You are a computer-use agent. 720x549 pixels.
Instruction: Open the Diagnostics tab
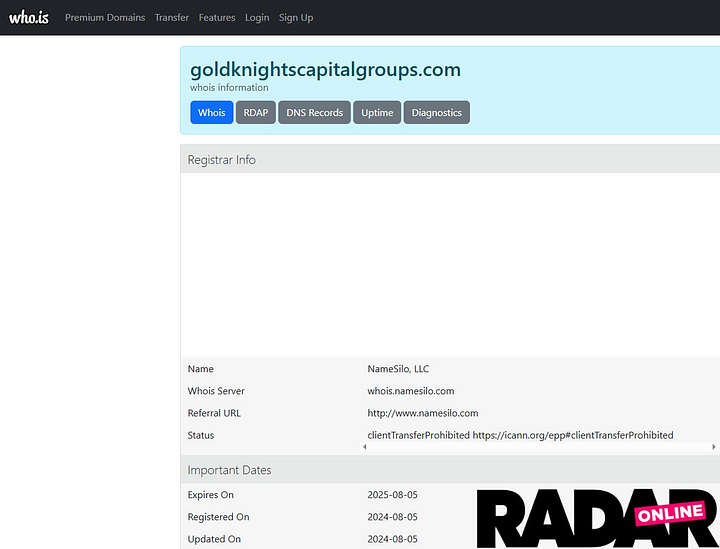tap(437, 112)
